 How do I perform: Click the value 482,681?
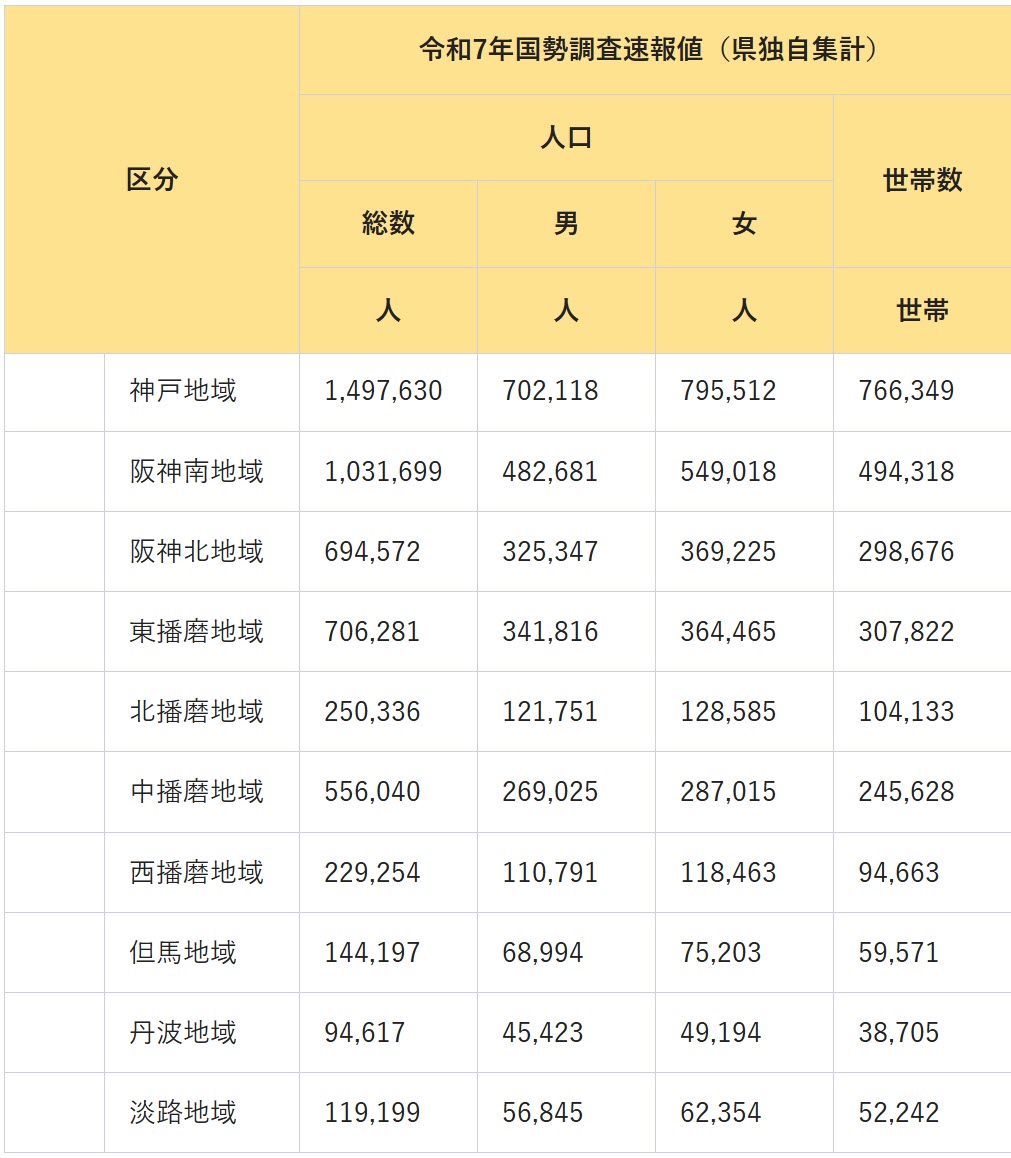click(x=550, y=471)
